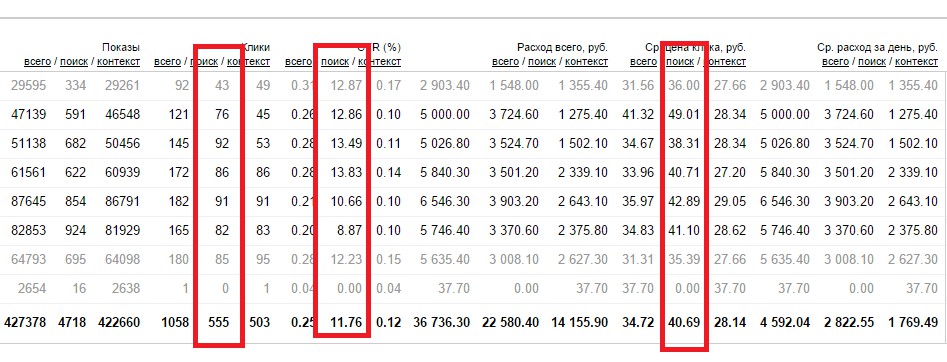This screenshot has height=362, width=947.
Task: Sort by 'всего' link under Показы
Action: point(37,62)
